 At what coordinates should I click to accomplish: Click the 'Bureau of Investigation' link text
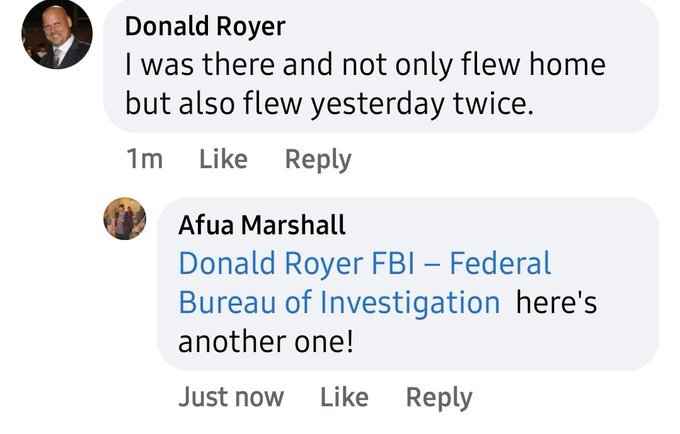339,302
